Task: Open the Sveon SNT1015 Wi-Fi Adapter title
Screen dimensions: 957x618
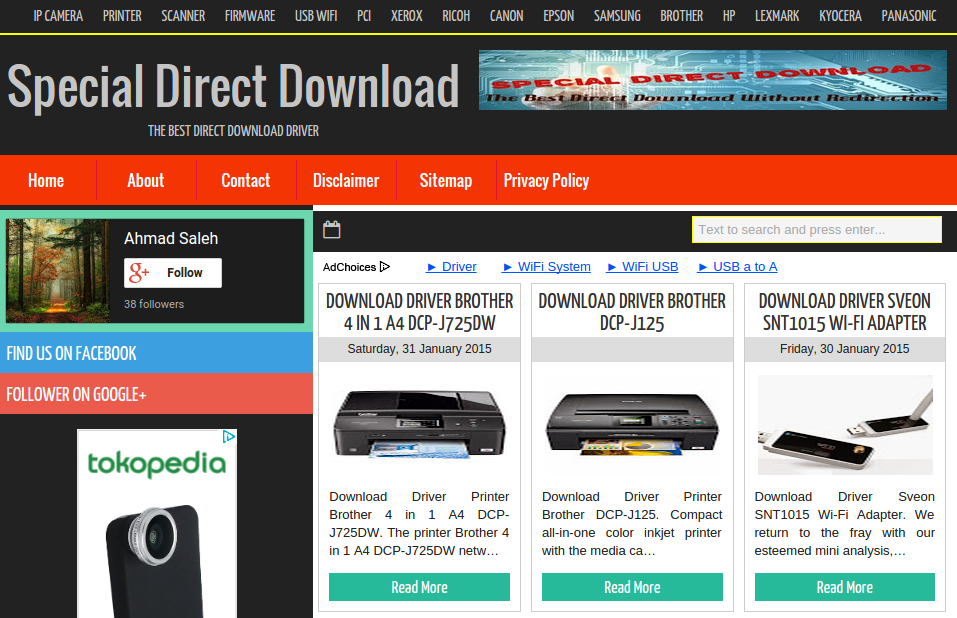Action: pyautogui.click(x=845, y=312)
